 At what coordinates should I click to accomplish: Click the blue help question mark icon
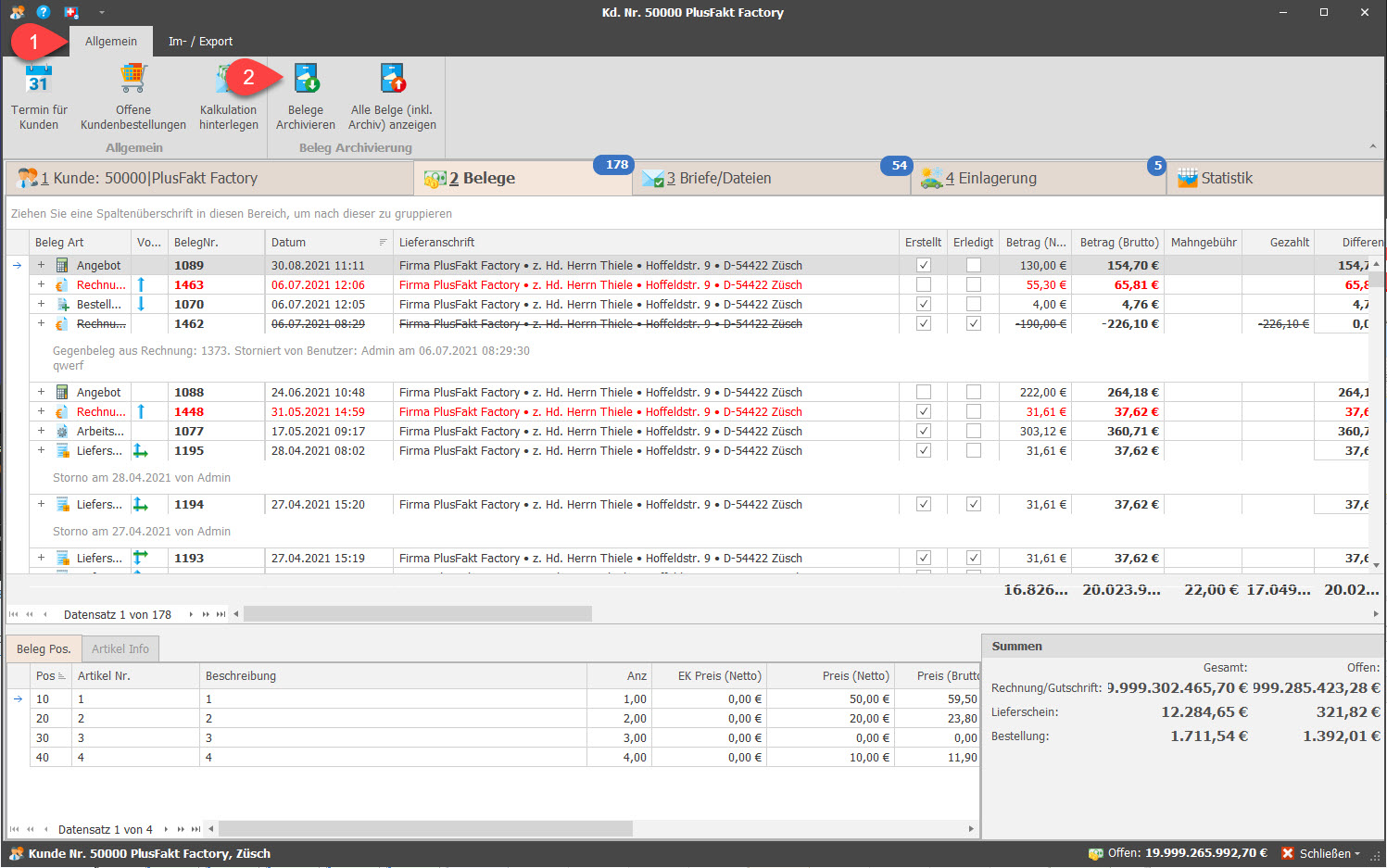click(44, 12)
